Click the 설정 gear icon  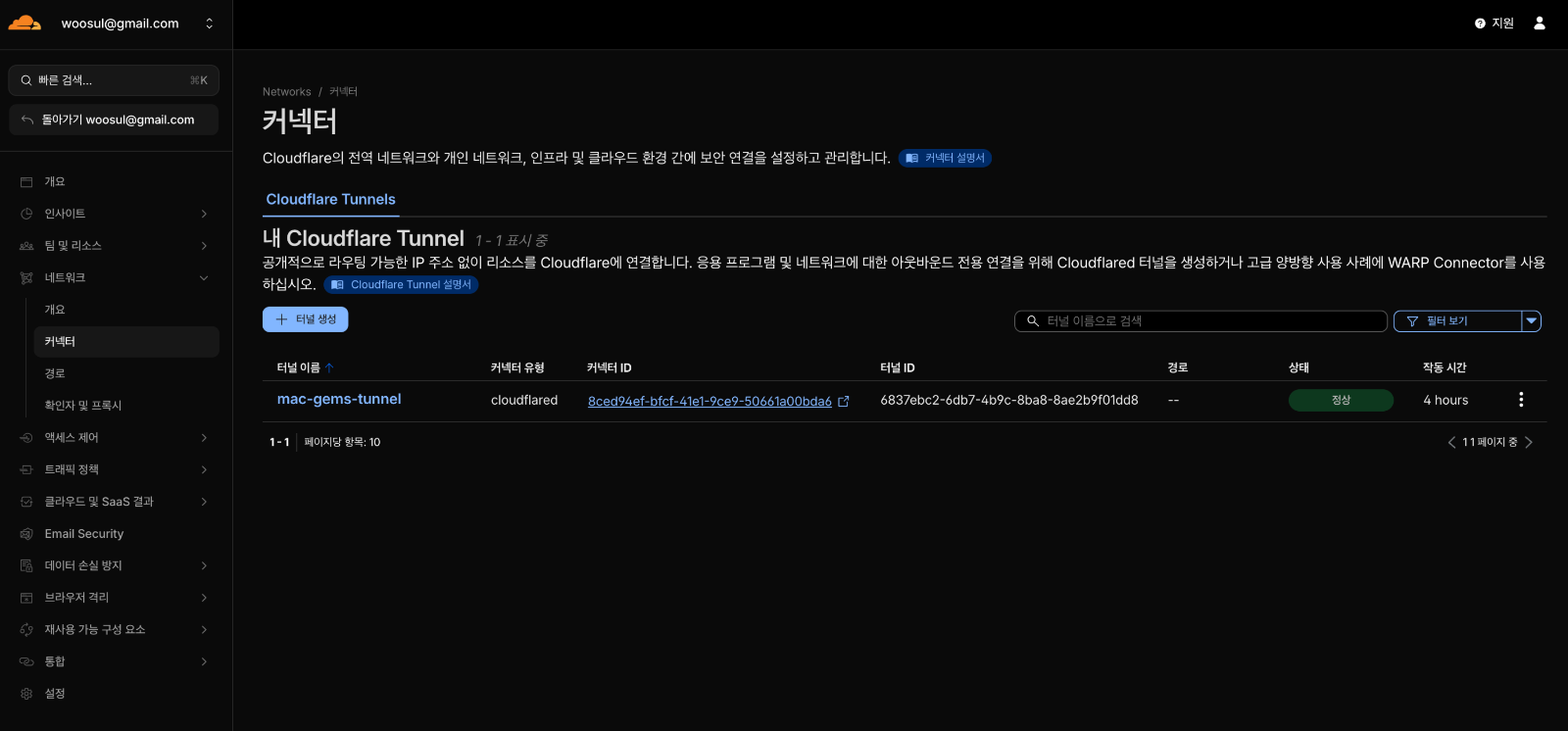[26, 694]
